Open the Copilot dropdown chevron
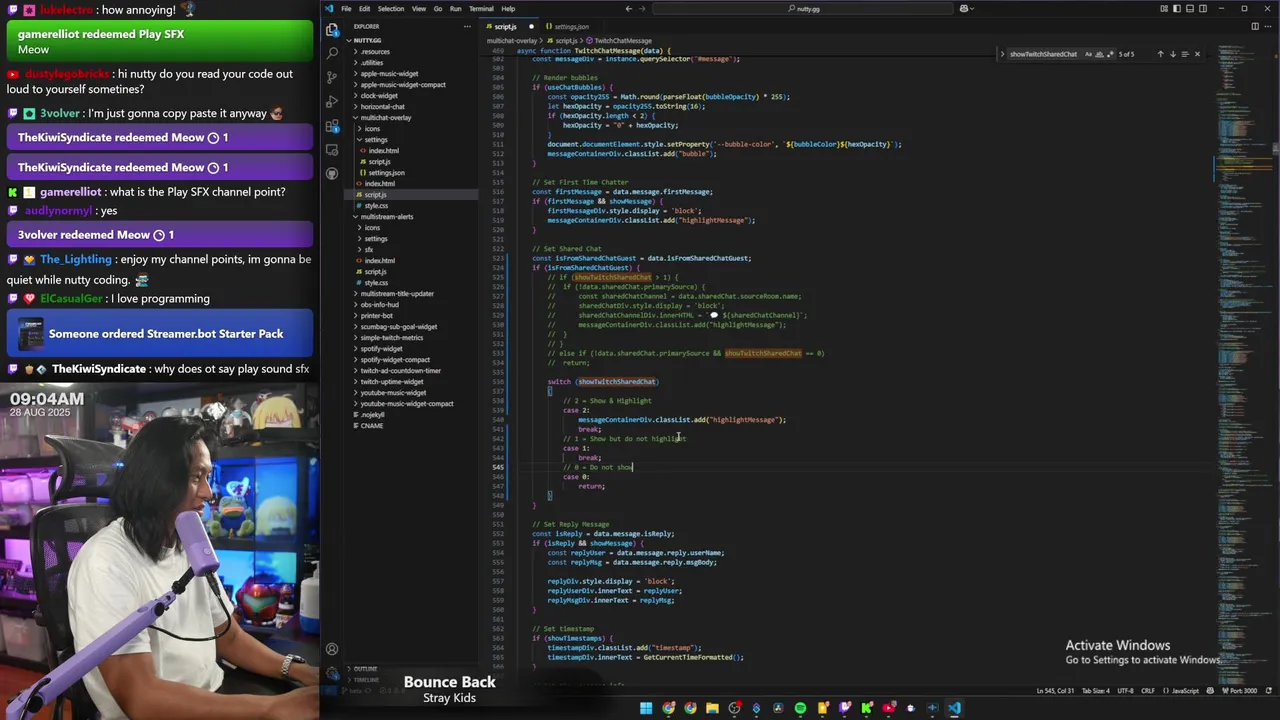 pyautogui.click(x=972, y=8)
